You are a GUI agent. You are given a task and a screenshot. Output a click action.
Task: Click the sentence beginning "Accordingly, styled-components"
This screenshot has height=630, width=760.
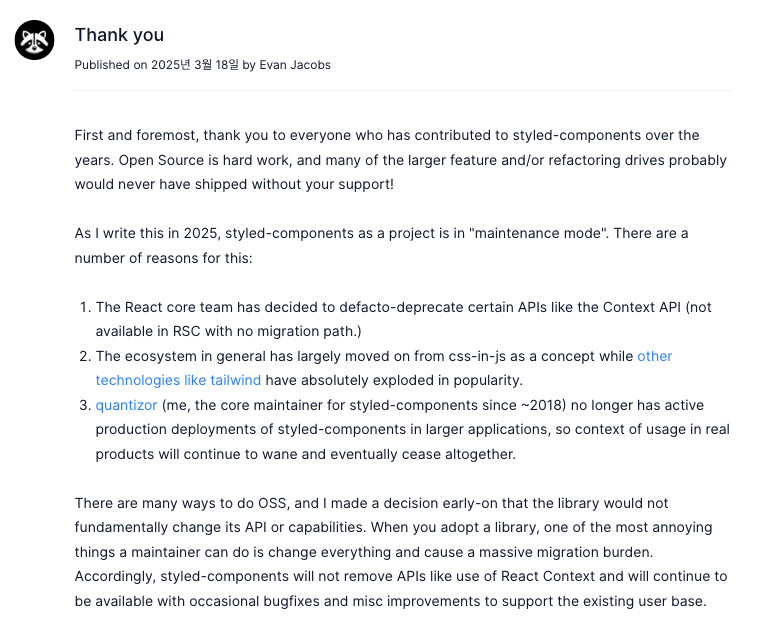(401, 589)
